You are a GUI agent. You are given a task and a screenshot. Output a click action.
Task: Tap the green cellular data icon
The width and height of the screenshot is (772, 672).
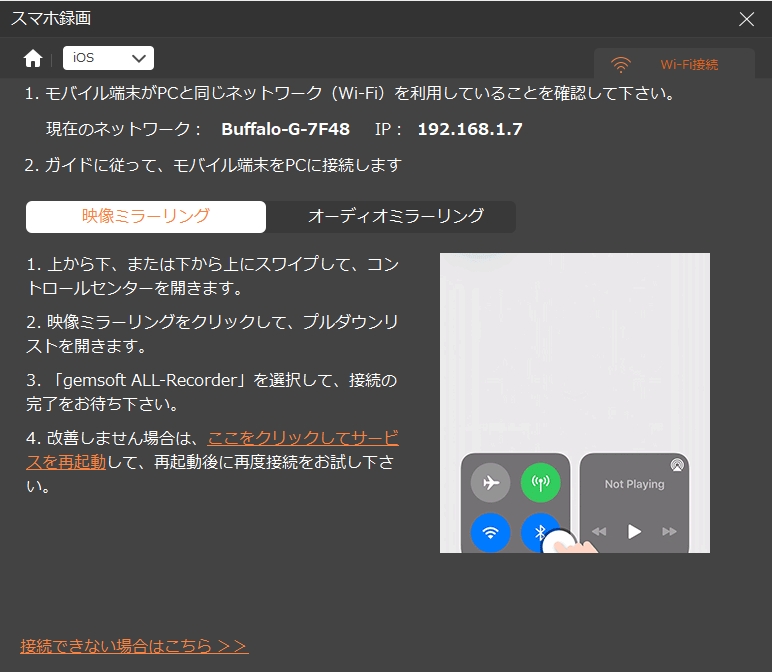pos(541,484)
